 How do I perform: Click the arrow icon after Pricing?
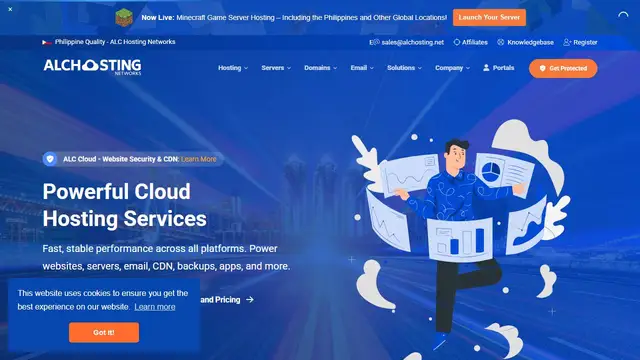250,300
